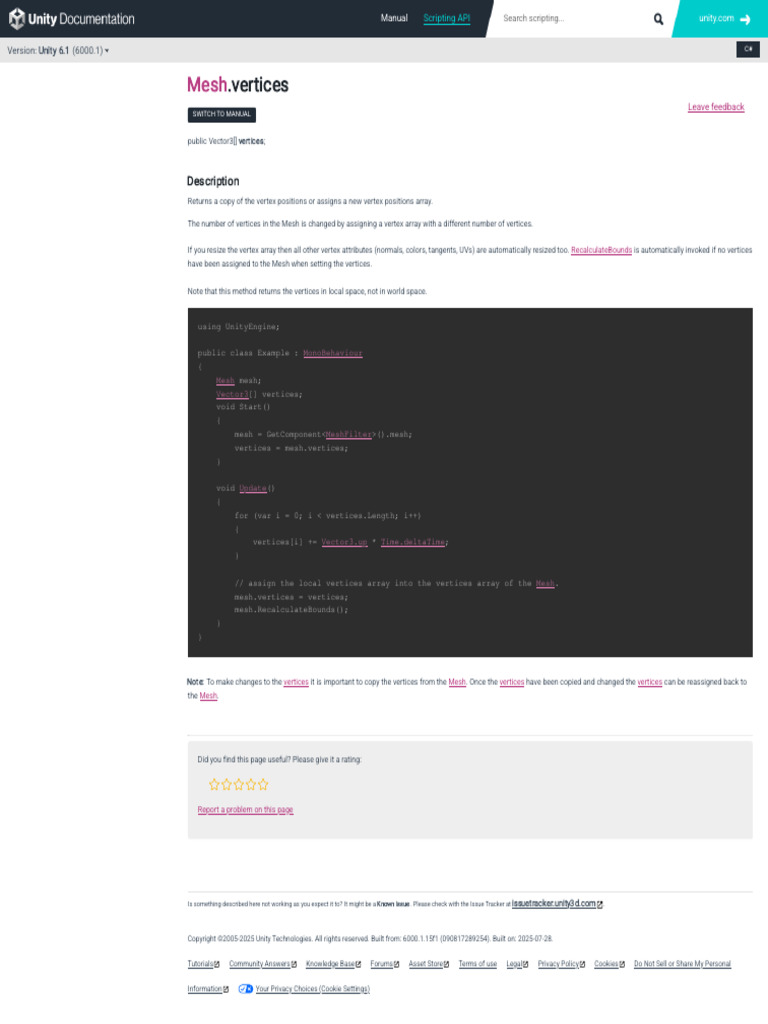Open Your Privacy Choices (Cookie Settings)
The height and width of the screenshot is (1024, 768).
pyautogui.click(x=313, y=989)
